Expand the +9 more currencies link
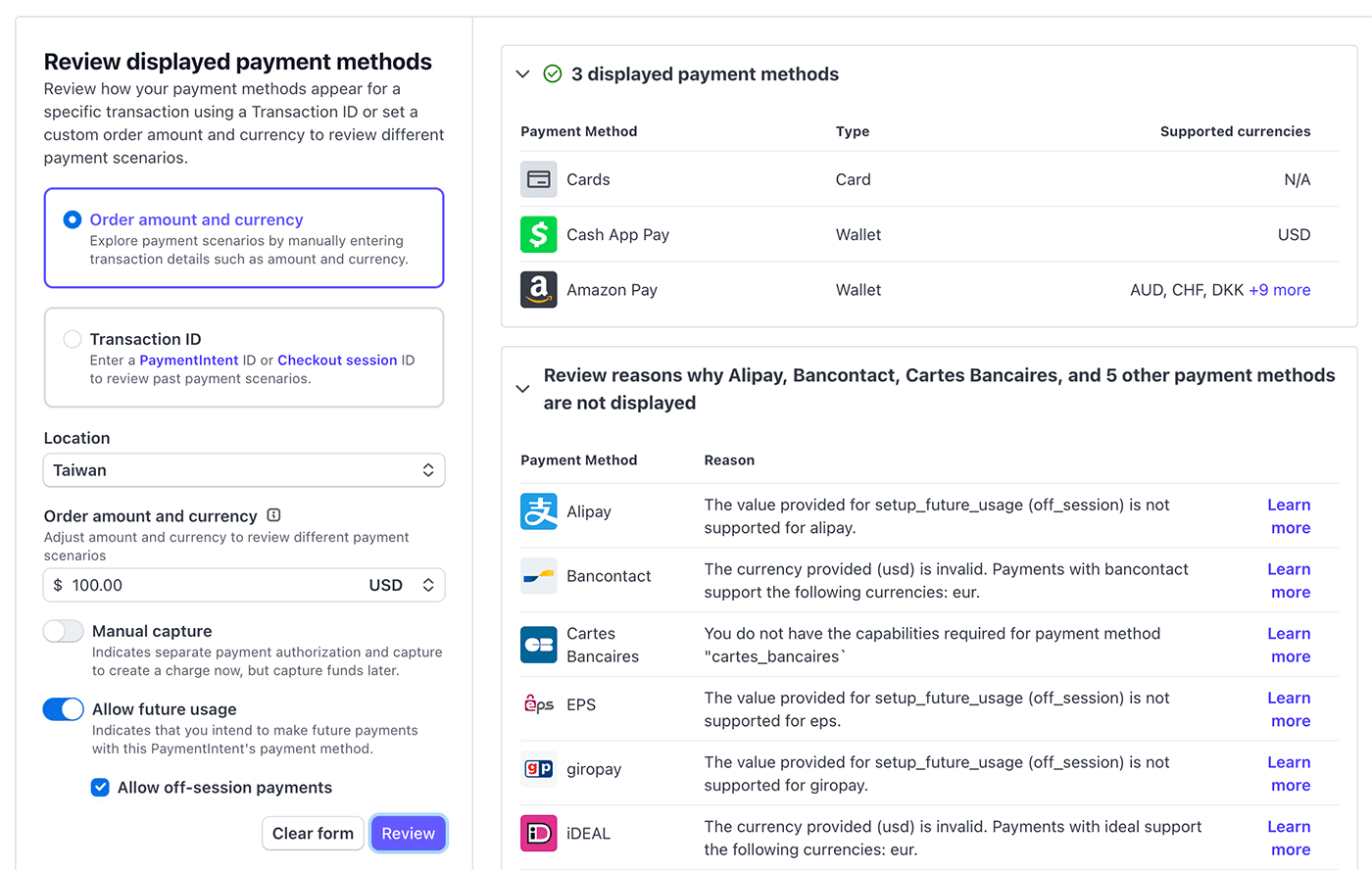This screenshot has height=870, width=1372. (x=1280, y=290)
